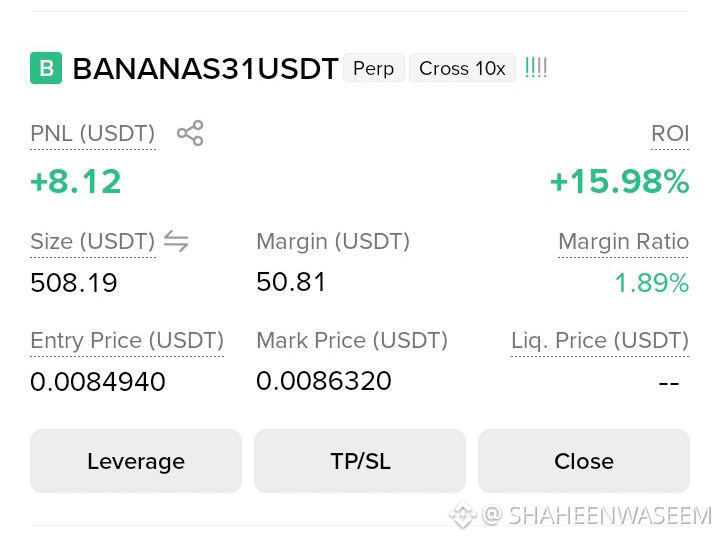This screenshot has height=540, width=720.
Task: Tap the PNL (USDT) label for info
Action: (93, 134)
